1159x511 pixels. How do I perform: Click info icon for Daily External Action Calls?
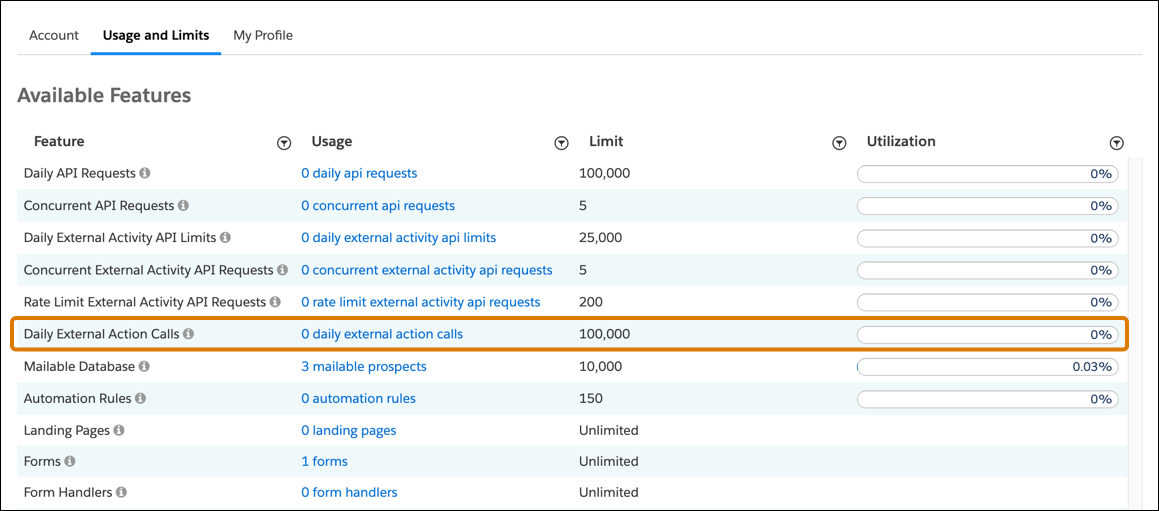pyautogui.click(x=189, y=334)
